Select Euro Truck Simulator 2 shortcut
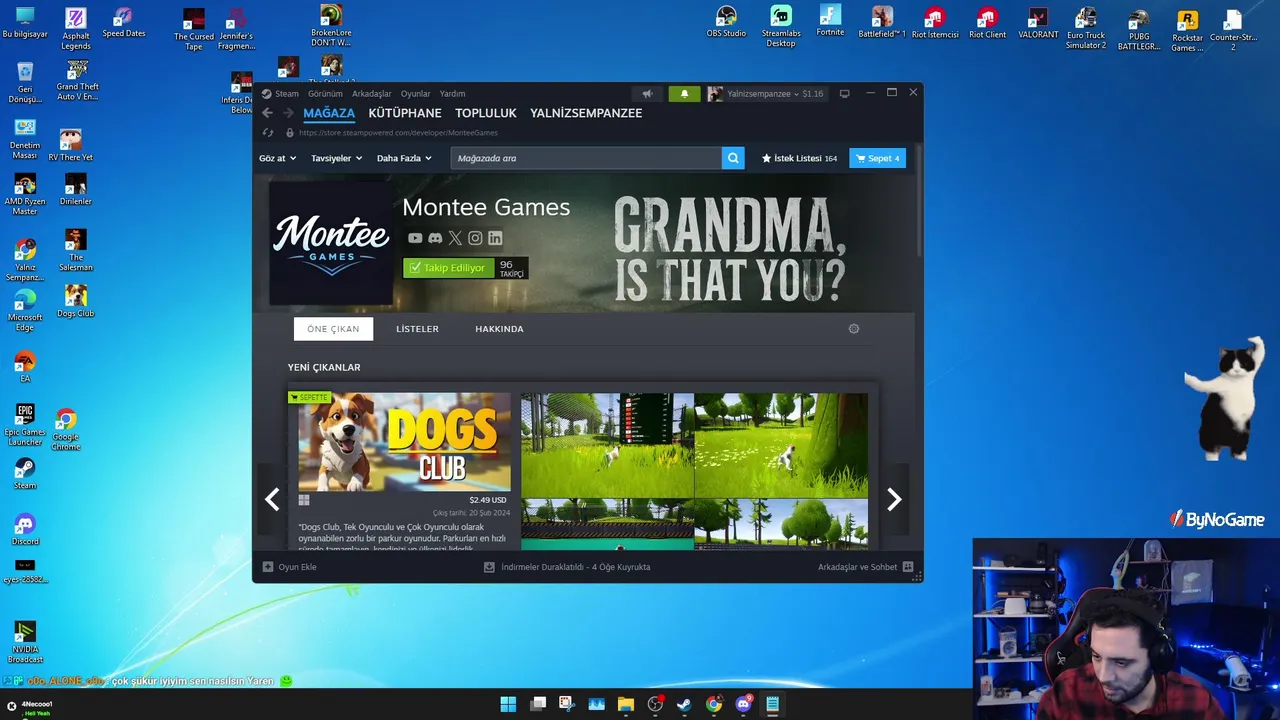Viewport: 1280px width, 720px height. click(x=1086, y=27)
